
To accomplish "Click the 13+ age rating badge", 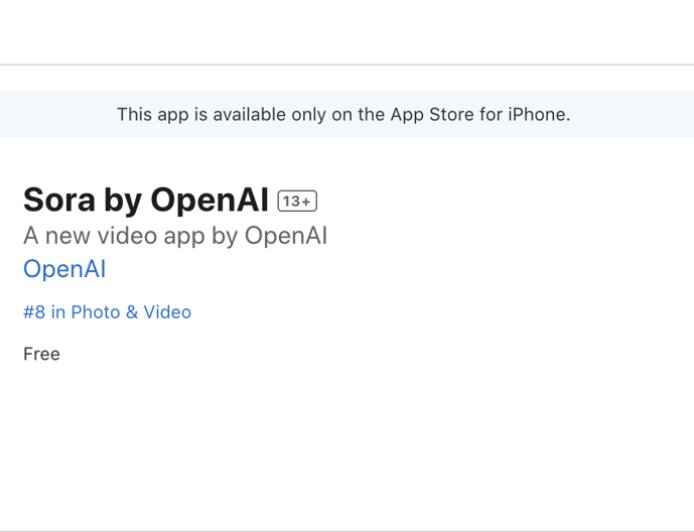I will [297, 201].
